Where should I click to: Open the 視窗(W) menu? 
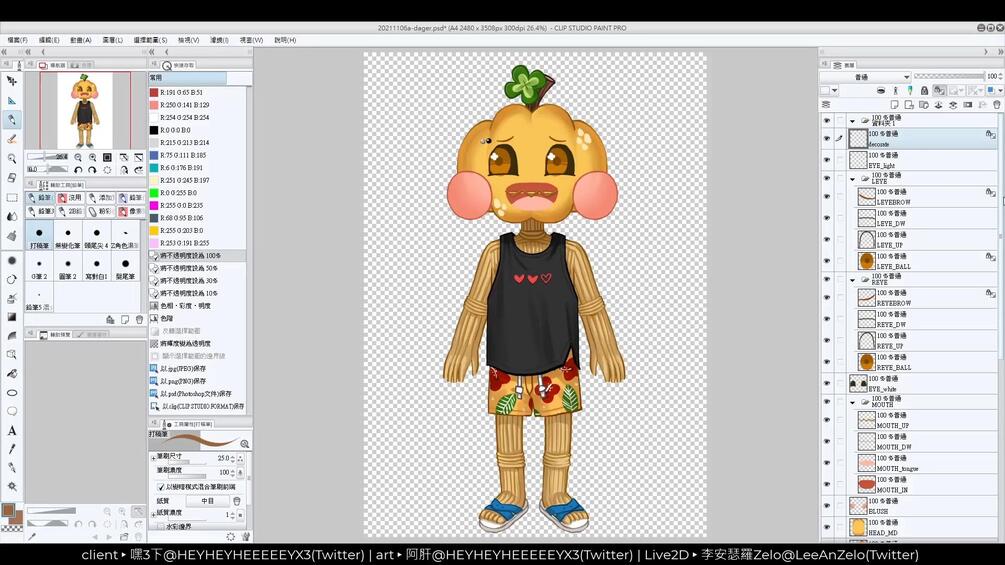pos(251,40)
